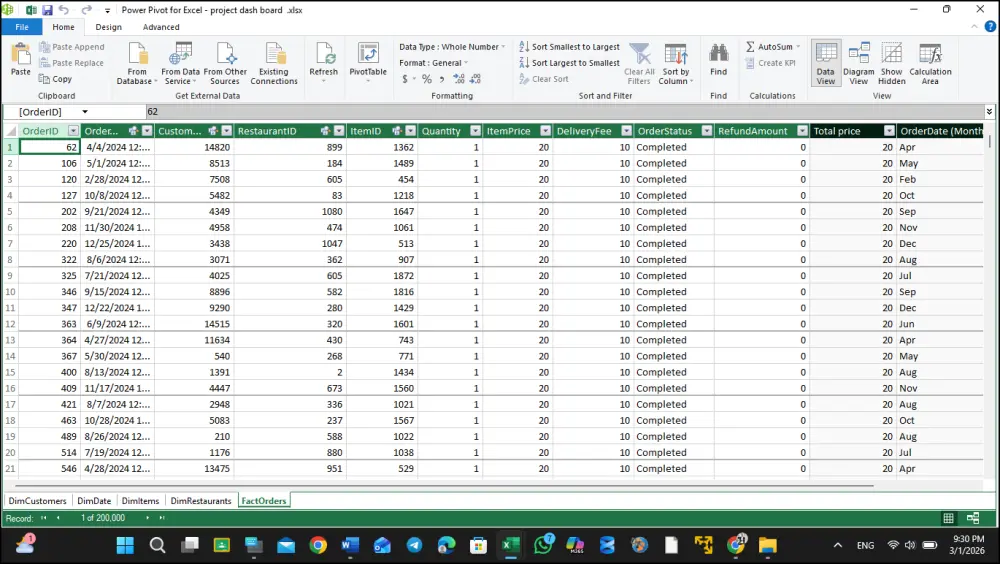This screenshot has width=1000, height=564.
Task: Switch to DimItems sheet tab
Action: 140,501
